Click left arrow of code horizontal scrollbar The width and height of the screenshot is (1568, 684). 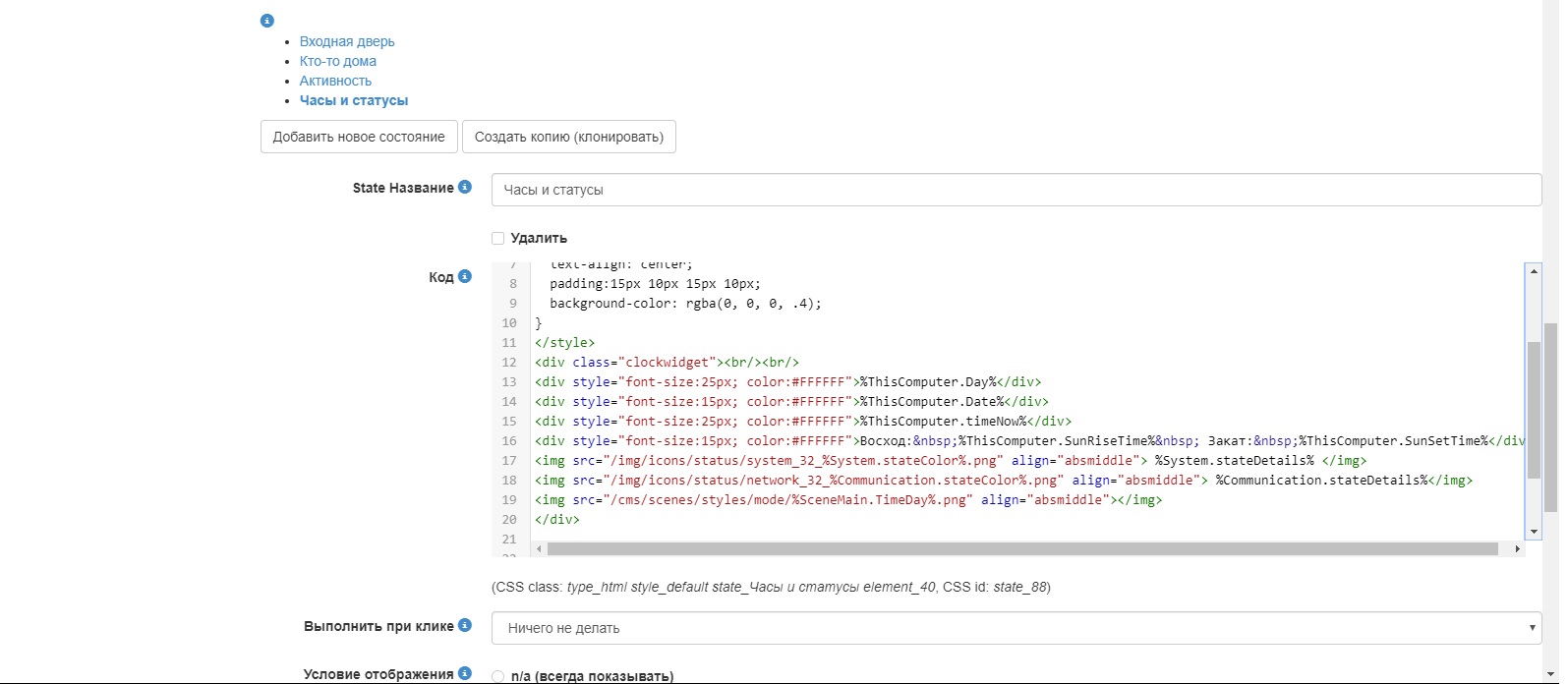pos(539,549)
